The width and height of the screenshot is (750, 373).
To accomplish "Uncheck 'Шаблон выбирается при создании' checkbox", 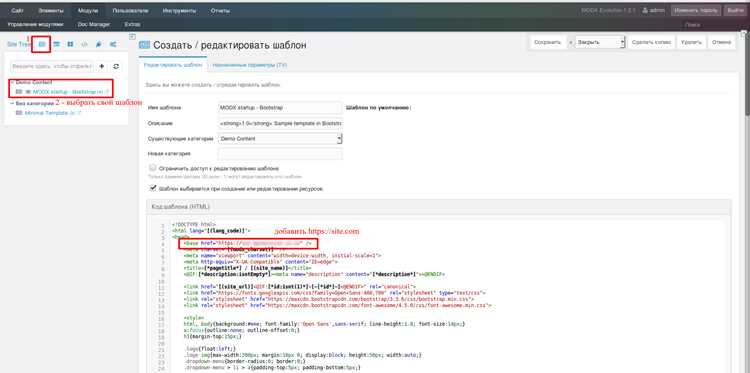I will coord(153,188).
